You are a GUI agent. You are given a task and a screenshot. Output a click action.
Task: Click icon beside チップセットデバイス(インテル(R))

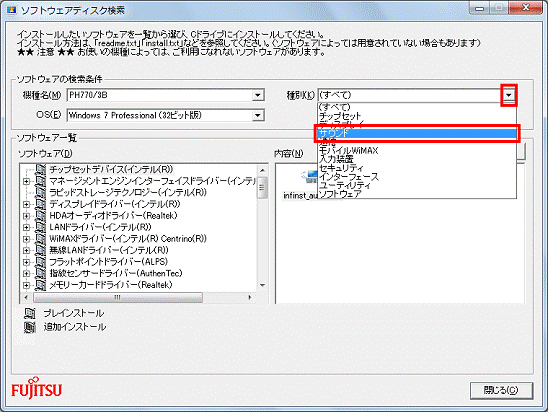(41, 169)
